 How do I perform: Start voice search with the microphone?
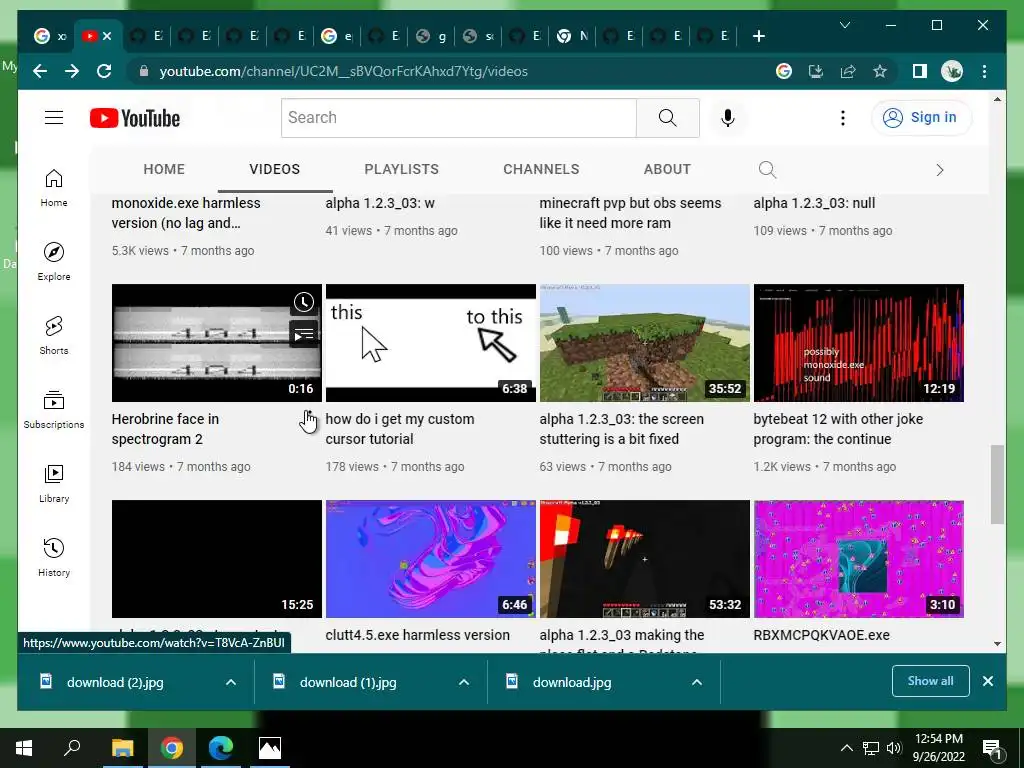(728, 118)
